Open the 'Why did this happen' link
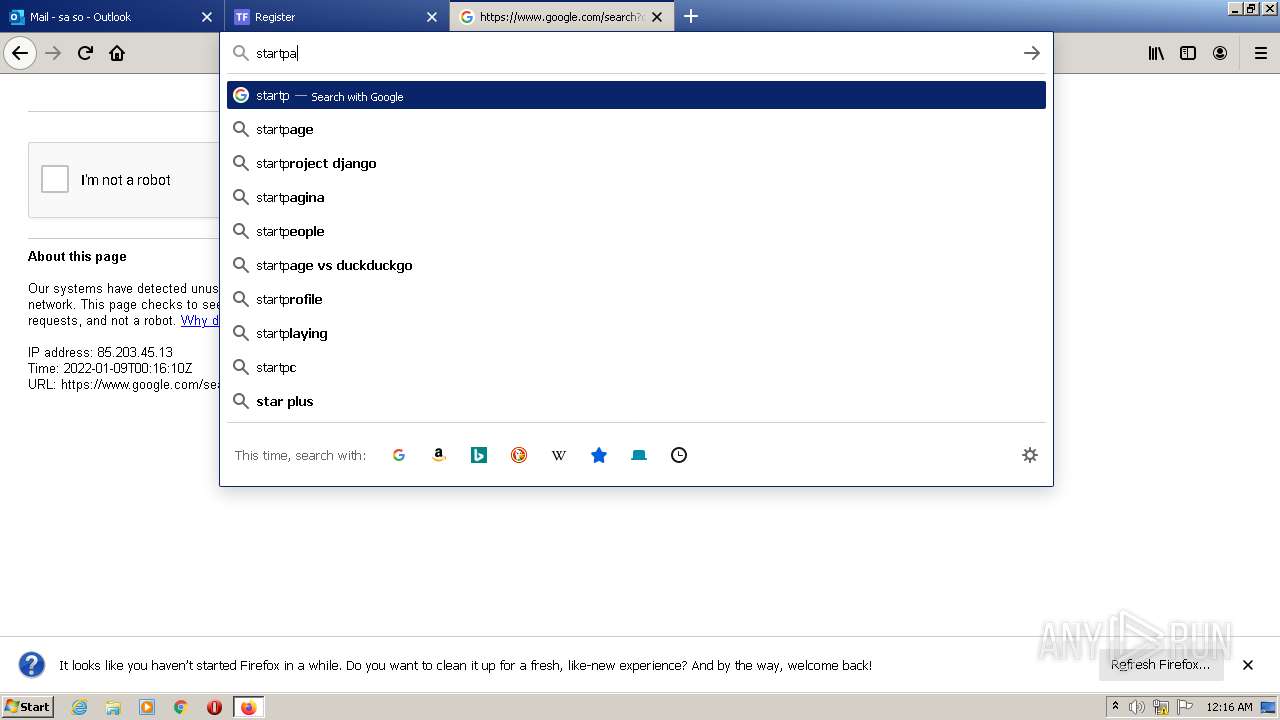 [200, 321]
